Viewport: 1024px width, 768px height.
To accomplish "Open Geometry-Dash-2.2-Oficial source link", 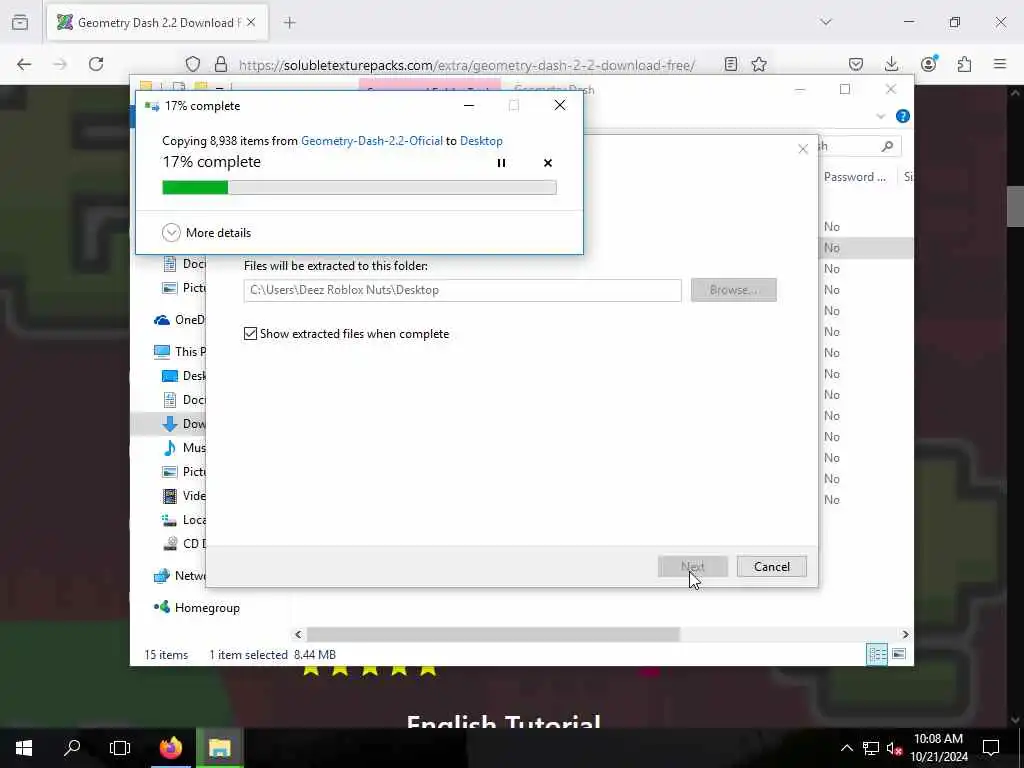I will [x=372, y=140].
